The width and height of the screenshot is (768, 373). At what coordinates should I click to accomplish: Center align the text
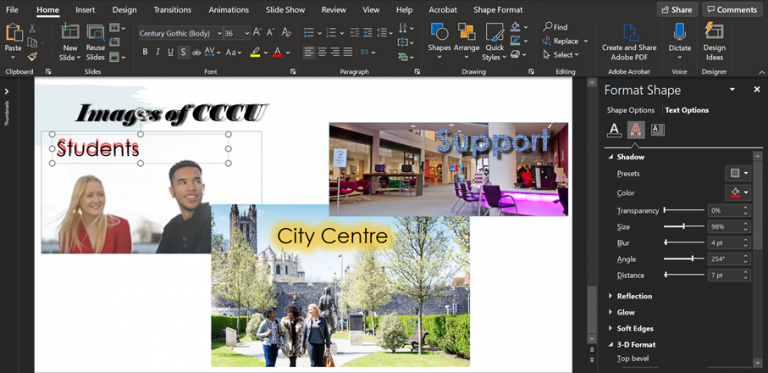[x=322, y=51]
